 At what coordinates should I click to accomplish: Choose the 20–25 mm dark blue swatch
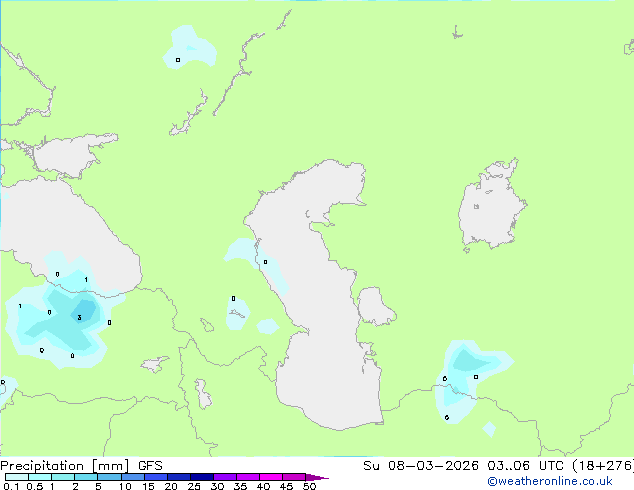(178, 477)
